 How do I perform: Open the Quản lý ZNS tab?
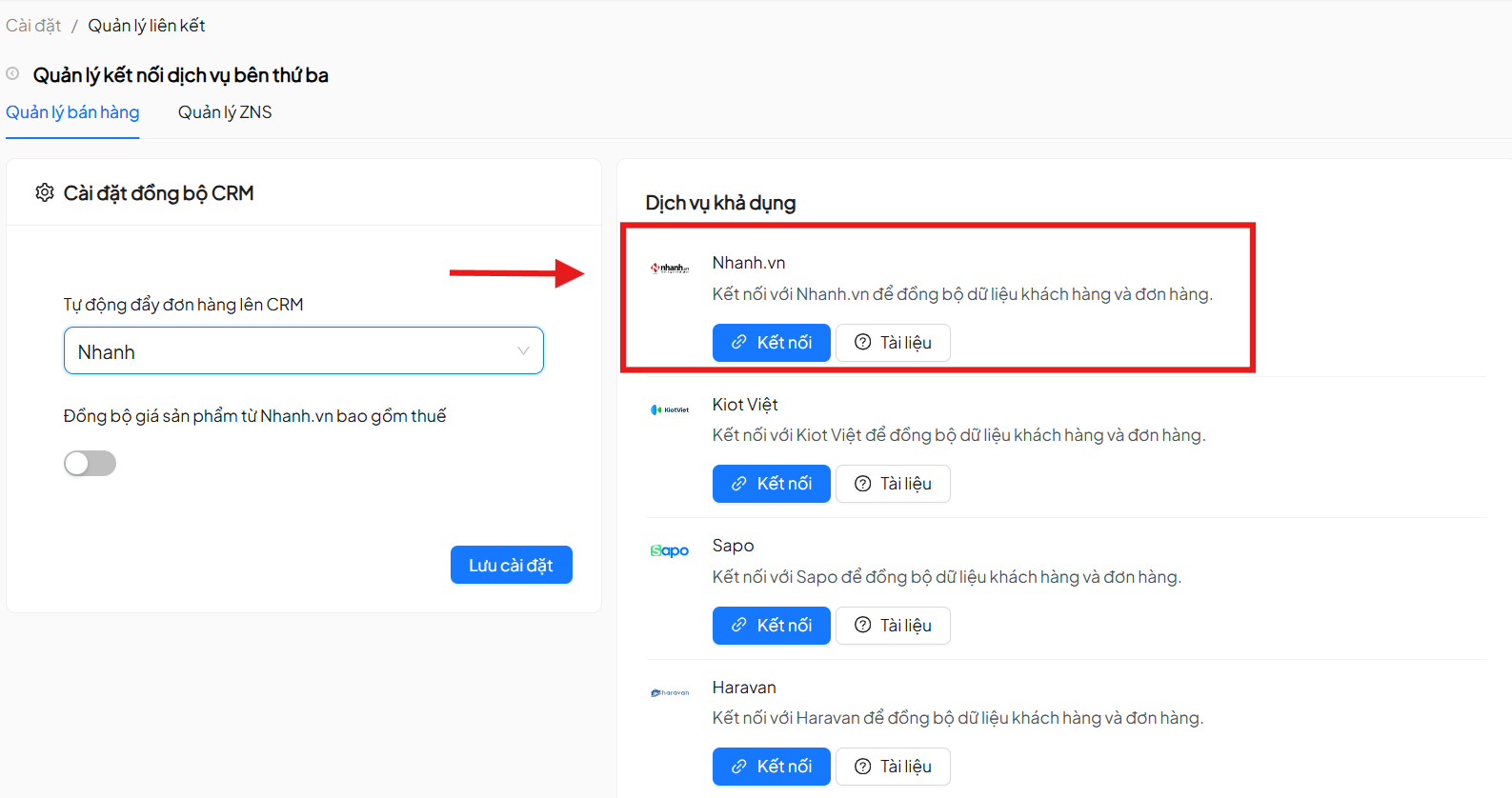tap(225, 112)
